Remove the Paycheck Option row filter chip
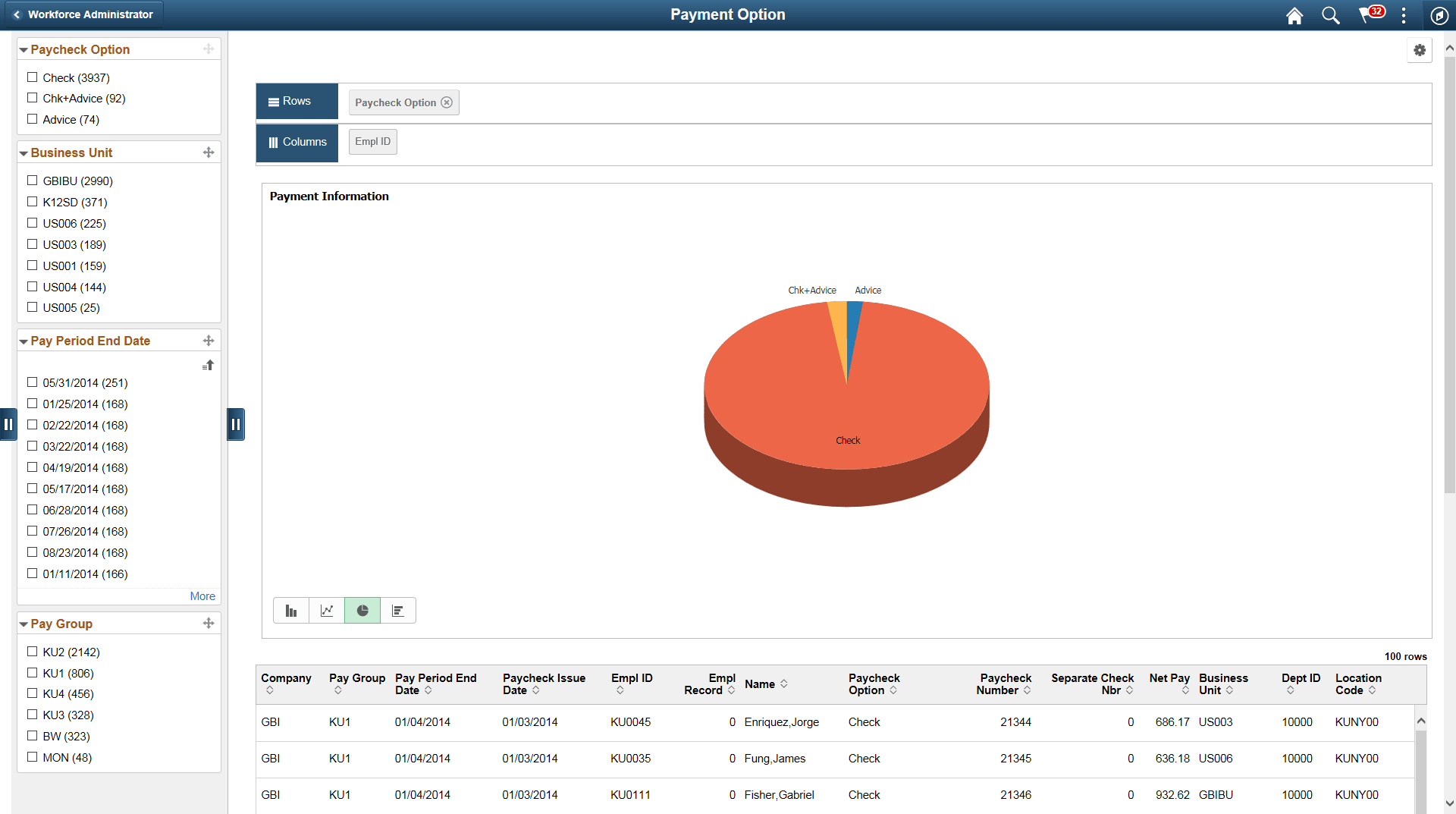 pos(447,102)
